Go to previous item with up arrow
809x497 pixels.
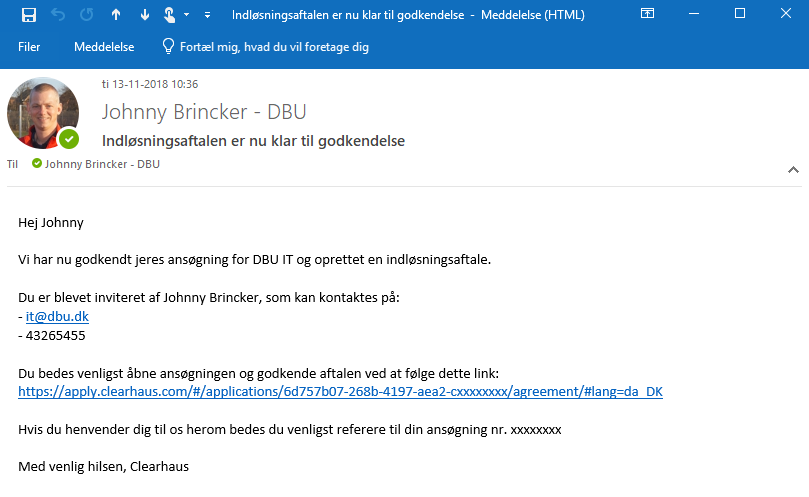(116, 15)
